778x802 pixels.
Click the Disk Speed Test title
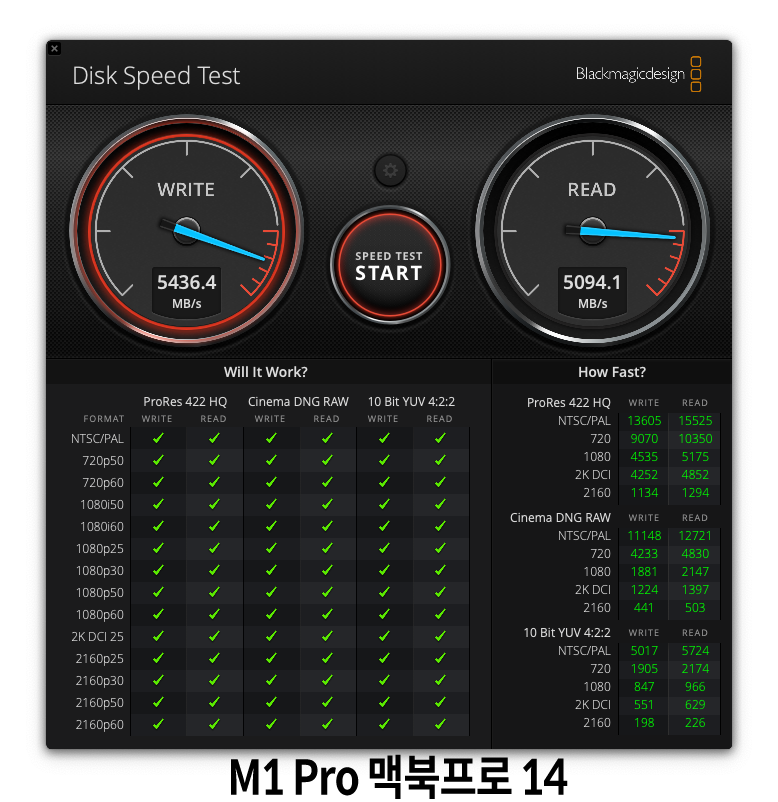click(156, 76)
